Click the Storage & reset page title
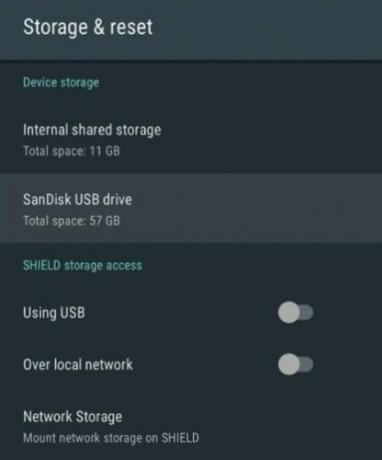Viewport: 382px width, 460px height. [x=88, y=27]
